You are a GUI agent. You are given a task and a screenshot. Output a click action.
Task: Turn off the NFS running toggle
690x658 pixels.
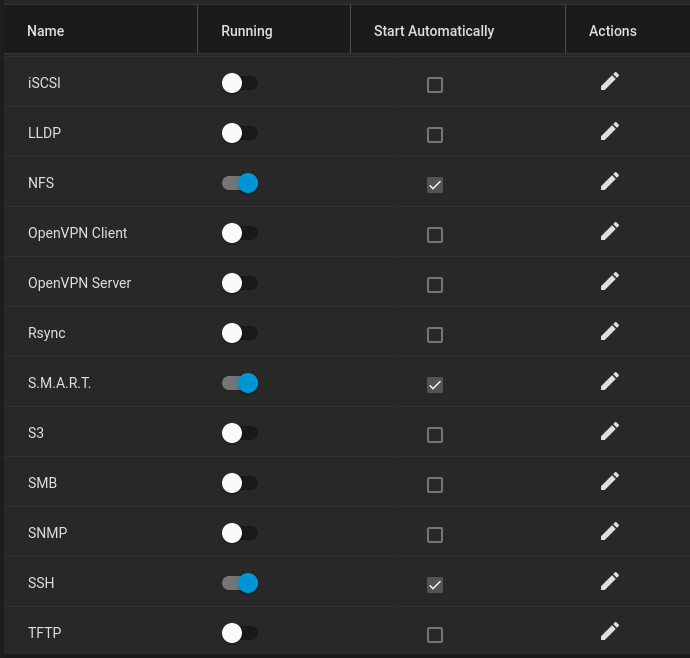coord(240,183)
